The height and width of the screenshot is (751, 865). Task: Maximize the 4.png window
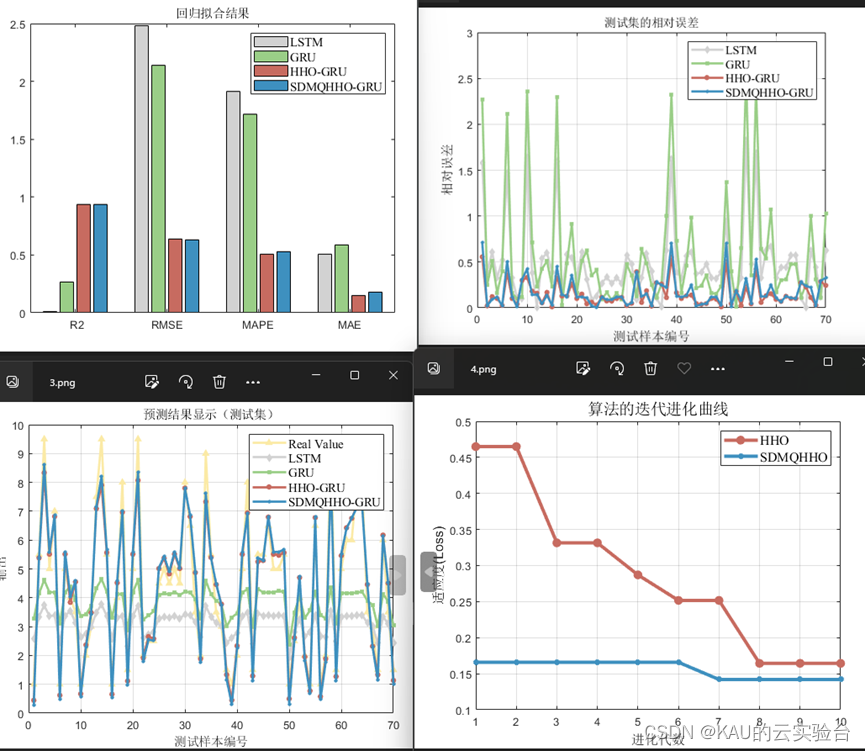click(828, 361)
